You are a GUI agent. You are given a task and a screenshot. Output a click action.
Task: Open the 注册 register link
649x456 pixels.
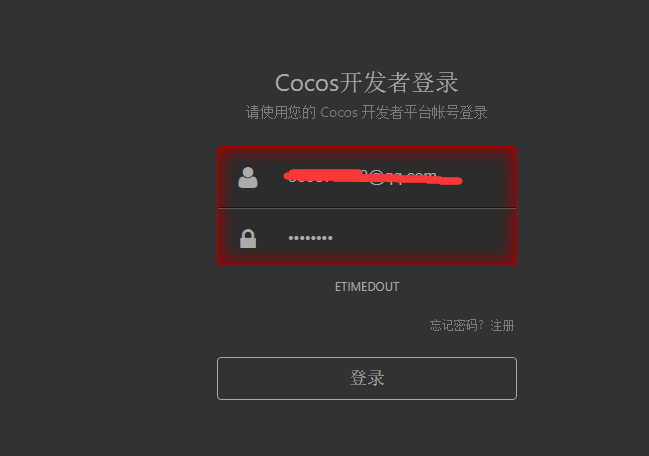[x=502, y=325]
